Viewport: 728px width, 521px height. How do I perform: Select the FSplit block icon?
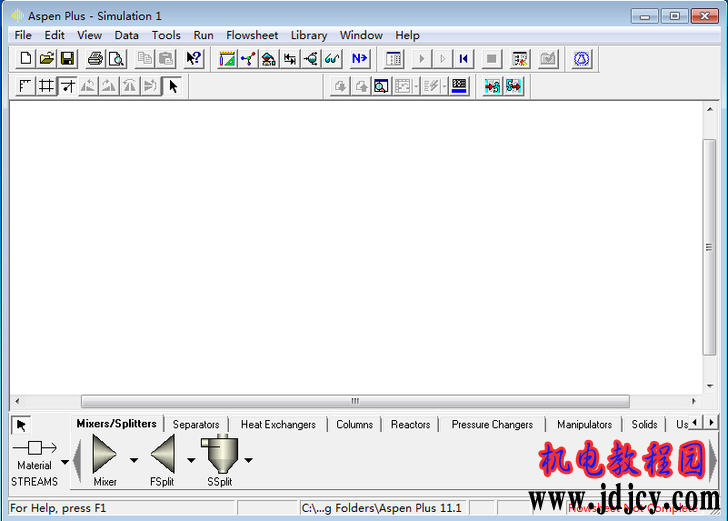(x=162, y=456)
